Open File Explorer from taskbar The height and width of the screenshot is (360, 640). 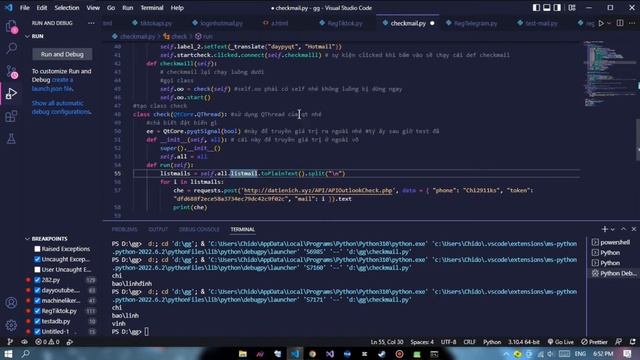tap(242, 353)
